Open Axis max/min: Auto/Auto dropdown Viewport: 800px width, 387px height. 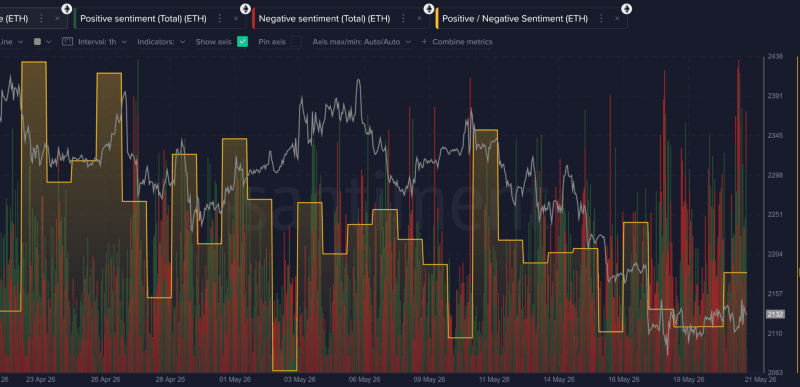coord(362,42)
